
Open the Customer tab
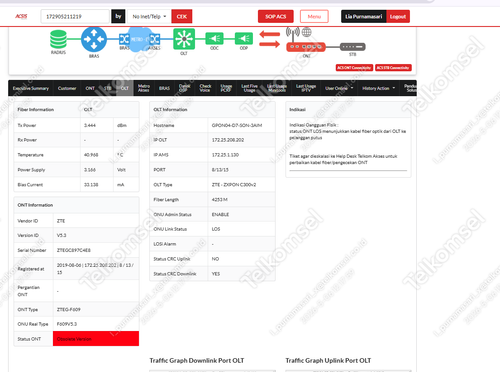pos(67,88)
